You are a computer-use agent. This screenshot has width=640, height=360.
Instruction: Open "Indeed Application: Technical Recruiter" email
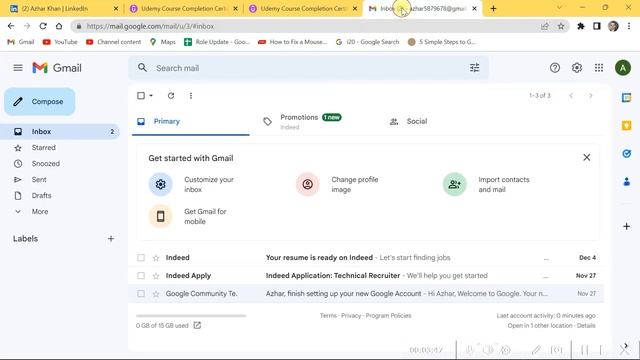click(366, 276)
